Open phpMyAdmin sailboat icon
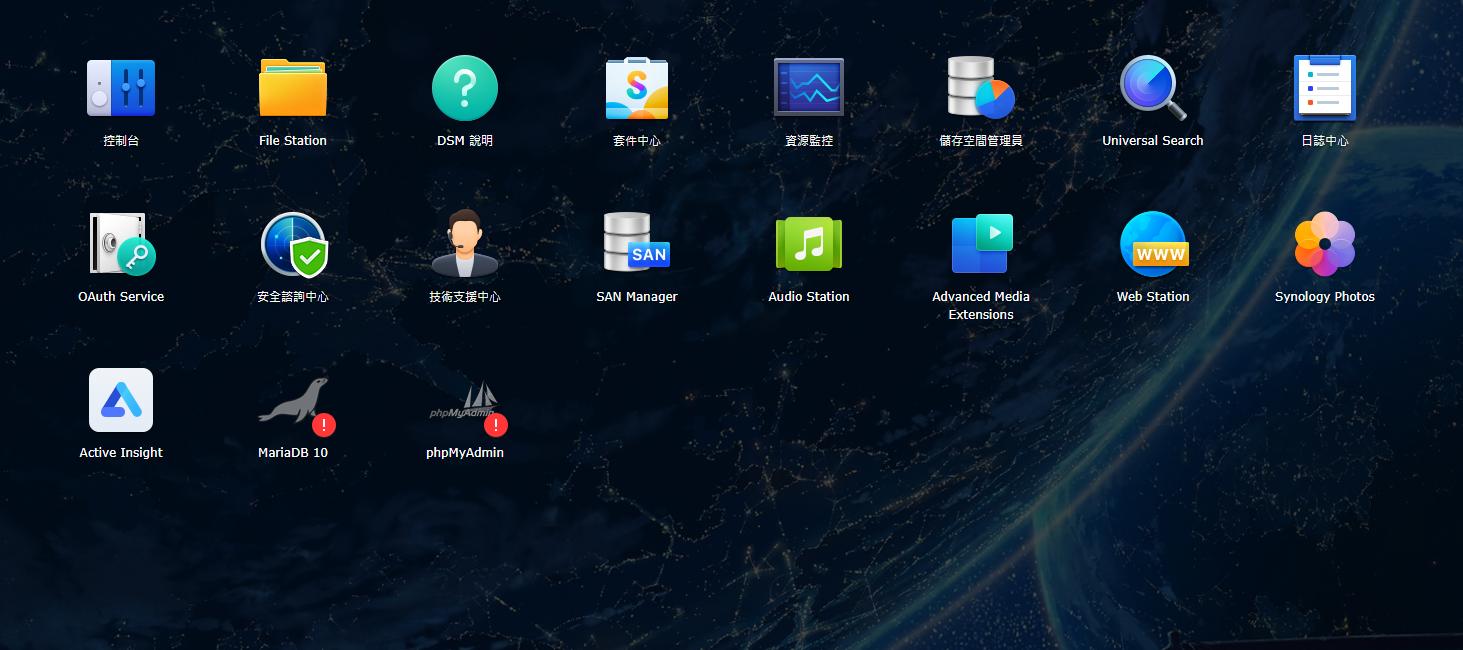This screenshot has height=650, width=1463. click(x=465, y=402)
